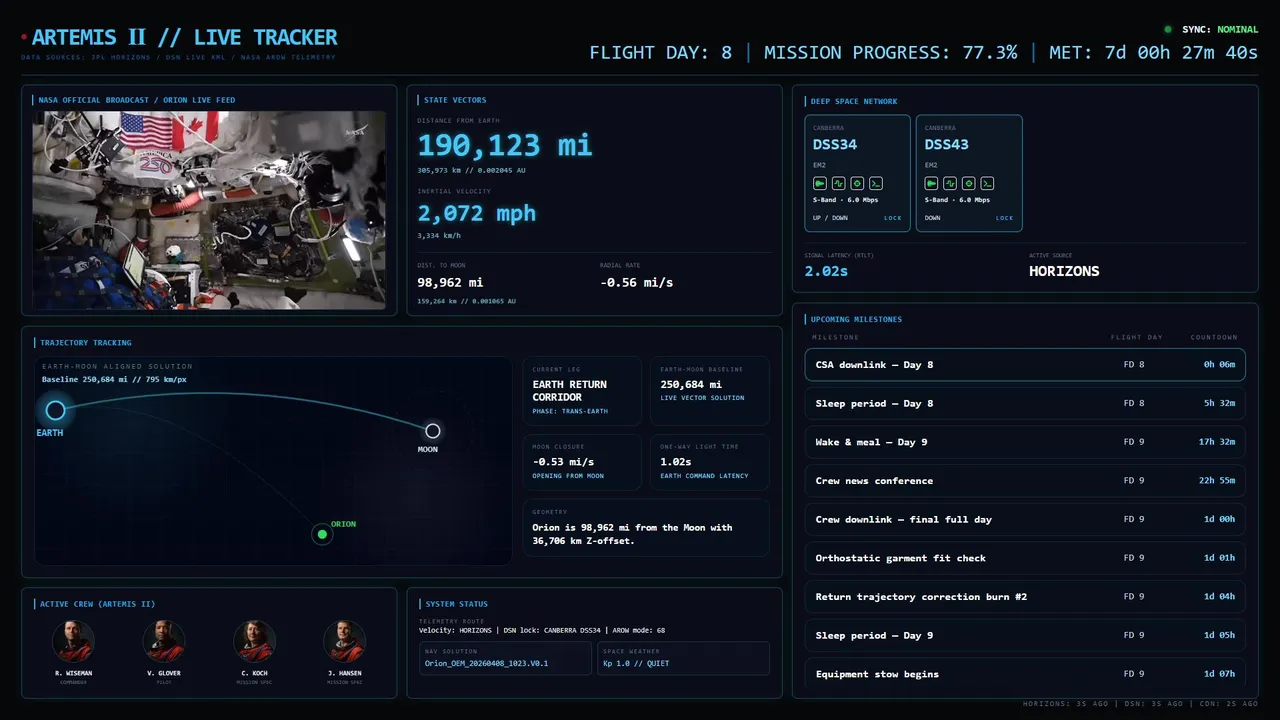
Task: Click the DSS34 waveform icon
Action: click(x=838, y=183)
